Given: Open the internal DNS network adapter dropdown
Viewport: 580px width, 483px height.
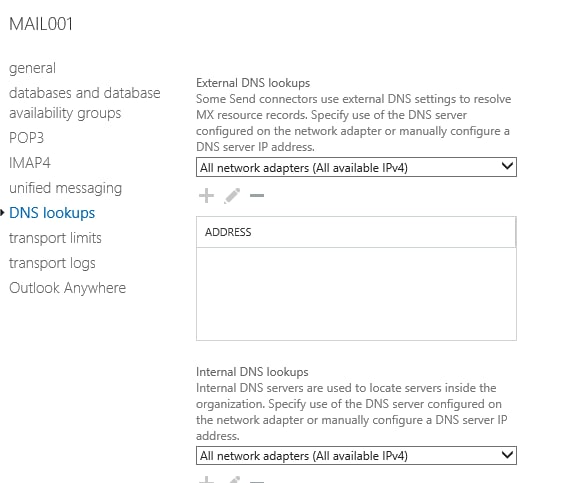Looking at the screenshot, I should [356, 455].
